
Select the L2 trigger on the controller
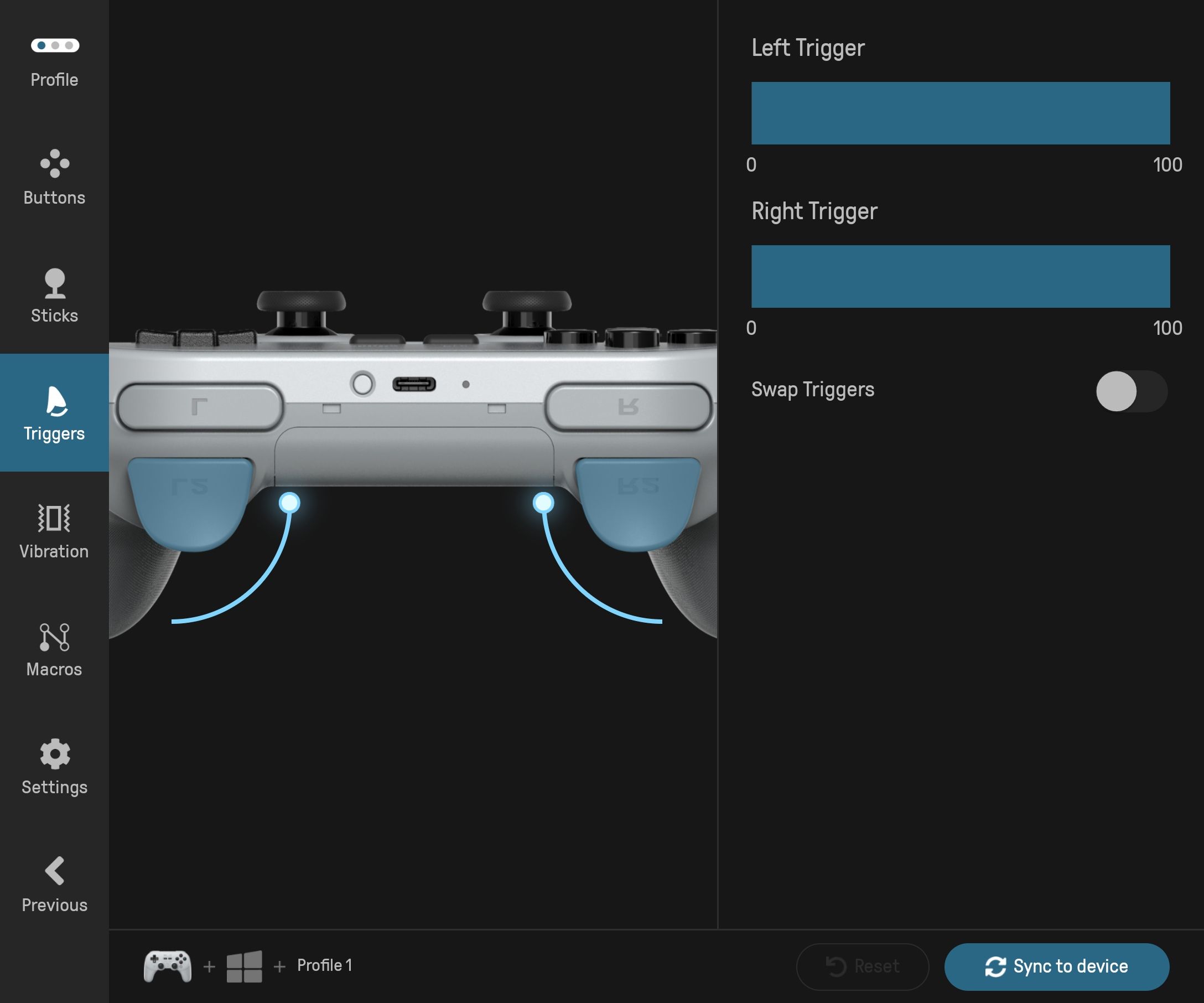(189, 504)
